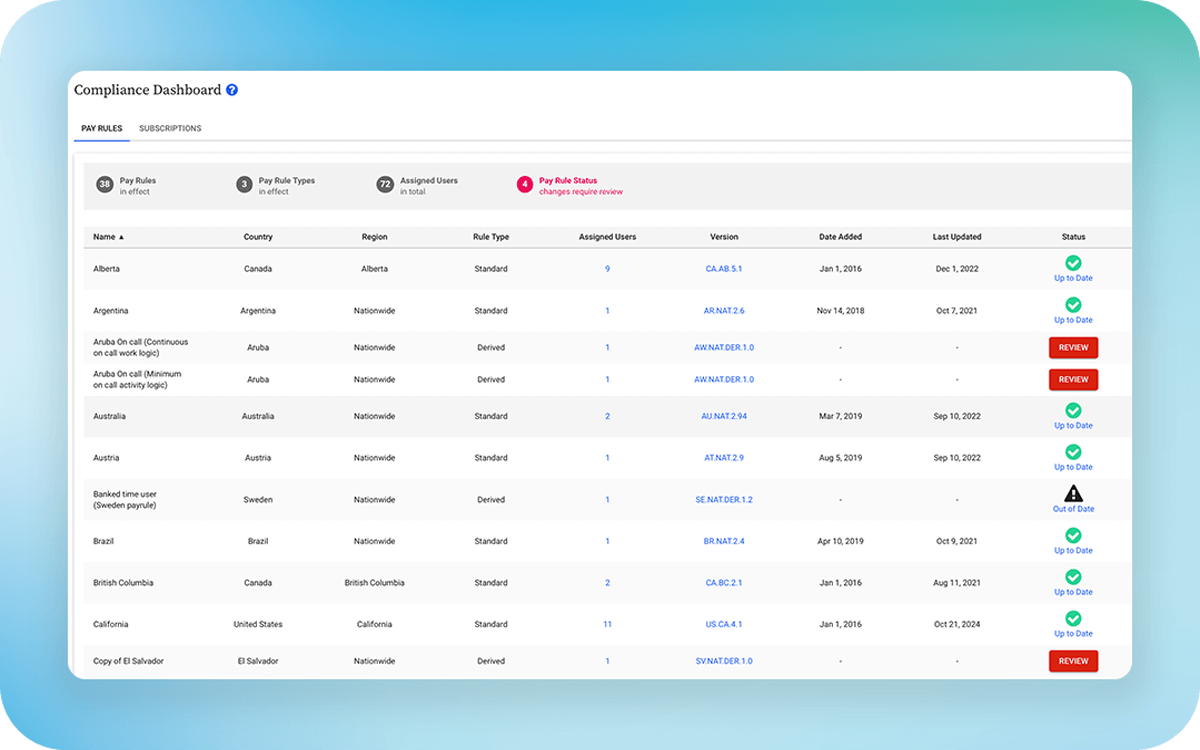The width and height of the screenshot is (1200, 750).
Task: Click the Status column header
Action: 1073,237
